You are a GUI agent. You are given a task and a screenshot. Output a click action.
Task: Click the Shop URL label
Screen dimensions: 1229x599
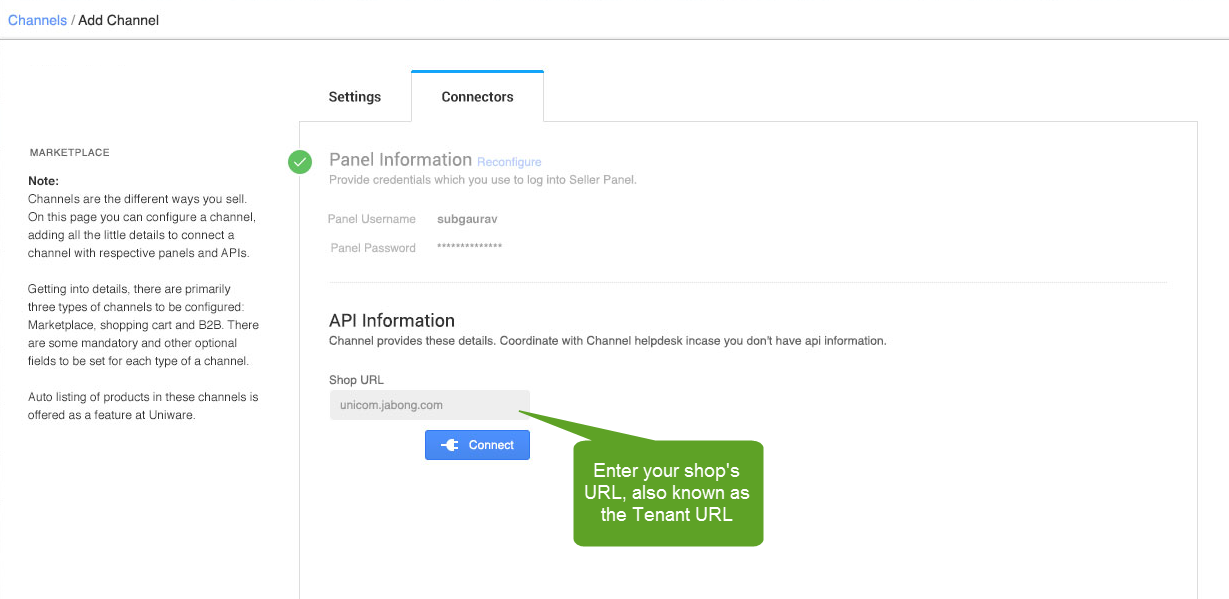pyautogui.click(x=356, y=380)
